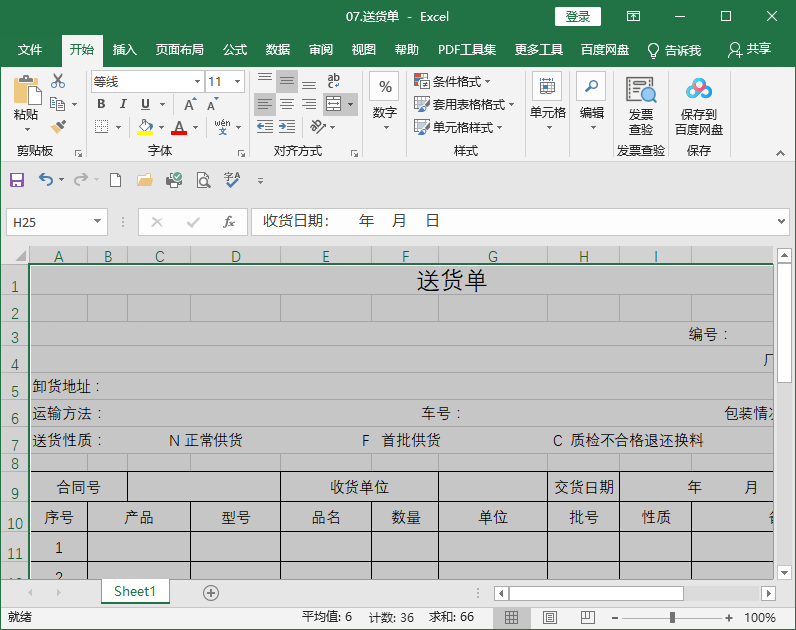Screen dimensions: 796x630
Task: Apply the red font color
Action: click(179, 127)
